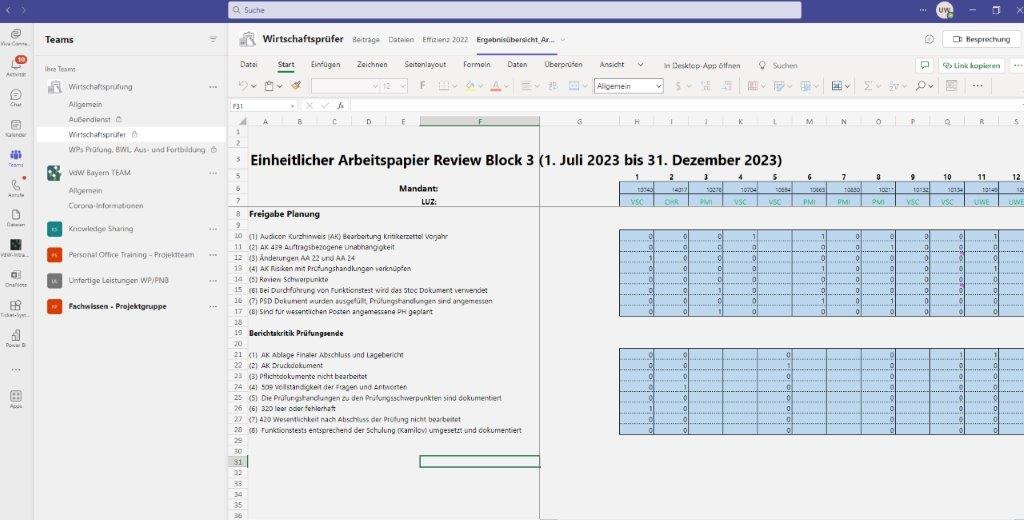Open Viva Connections in the Teams sidebar
Screen dimensions: 1024x520
coord(16,37)
